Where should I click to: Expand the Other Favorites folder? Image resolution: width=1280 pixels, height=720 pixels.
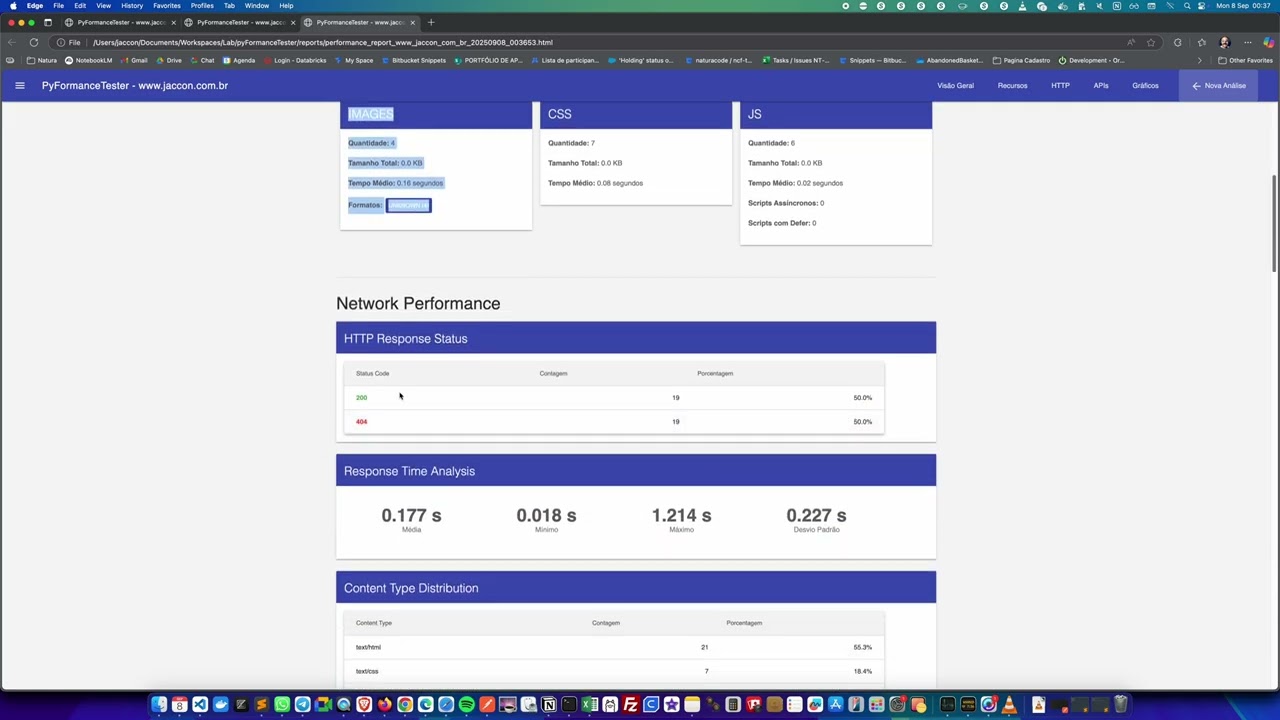click(x=1245, y=60)
